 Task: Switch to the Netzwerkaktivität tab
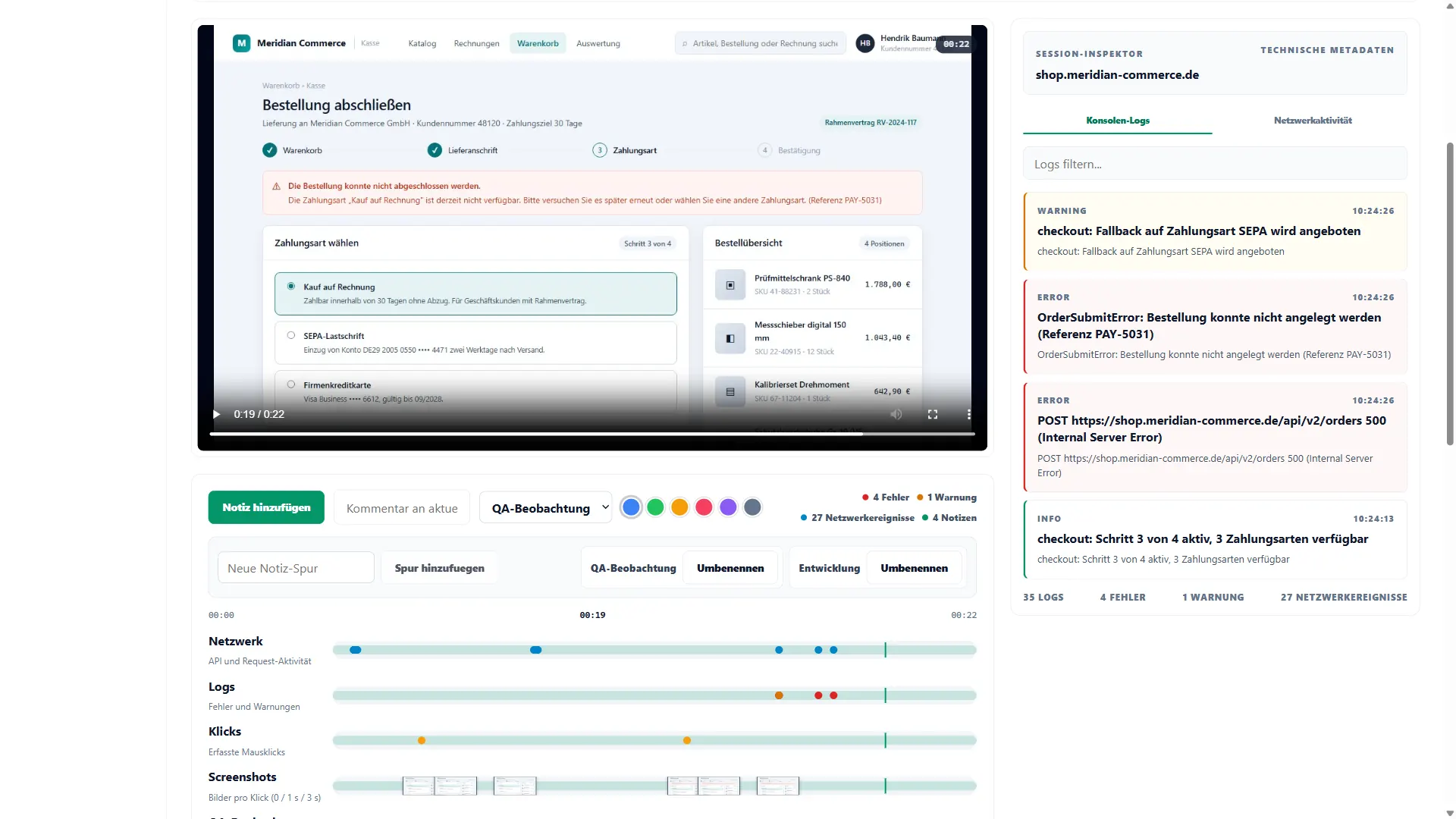click(1313, 121)
